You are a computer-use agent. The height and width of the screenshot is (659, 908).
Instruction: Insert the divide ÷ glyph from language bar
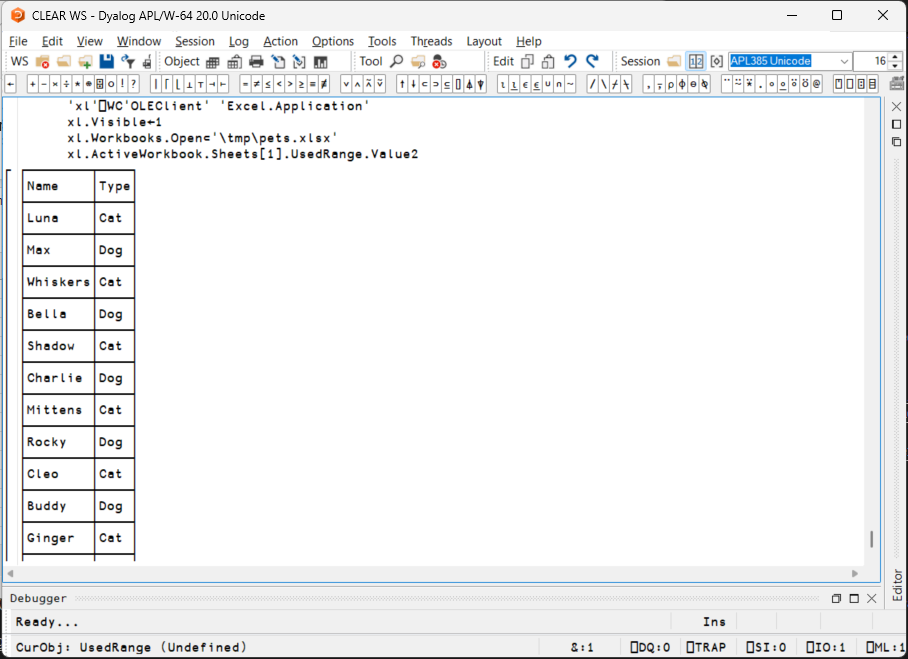66,85
